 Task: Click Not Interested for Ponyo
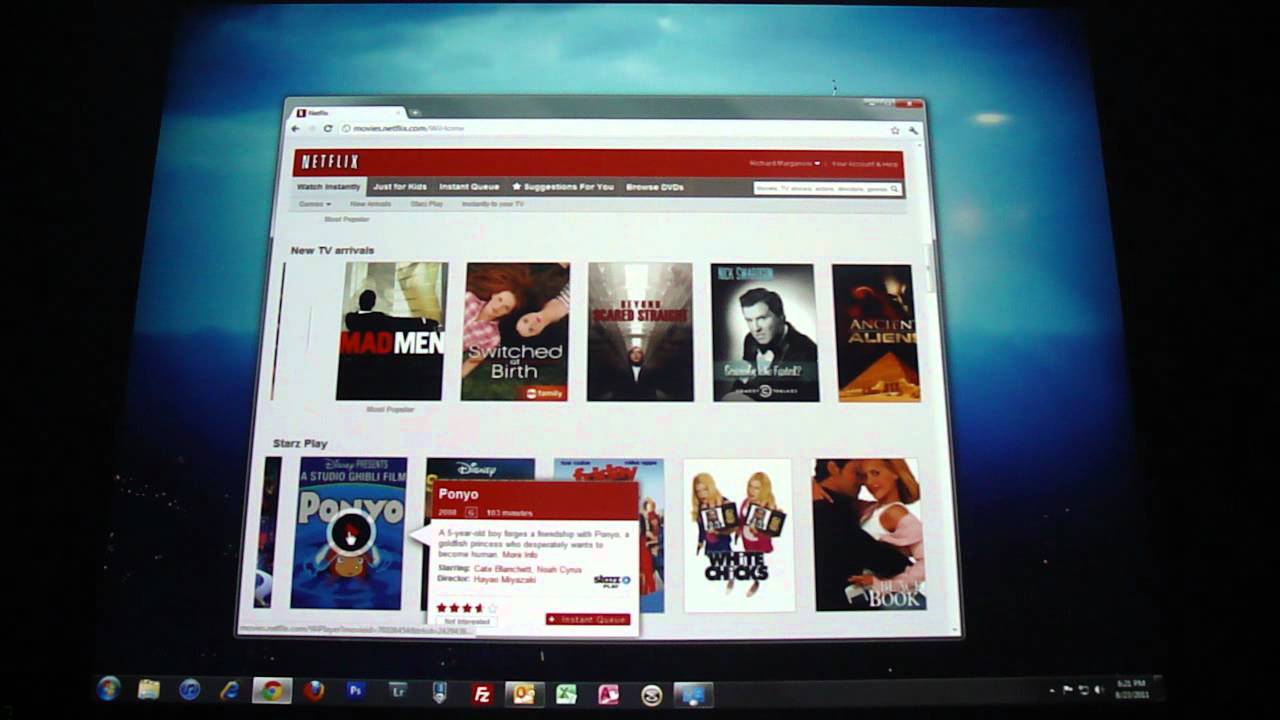[466, 621]
